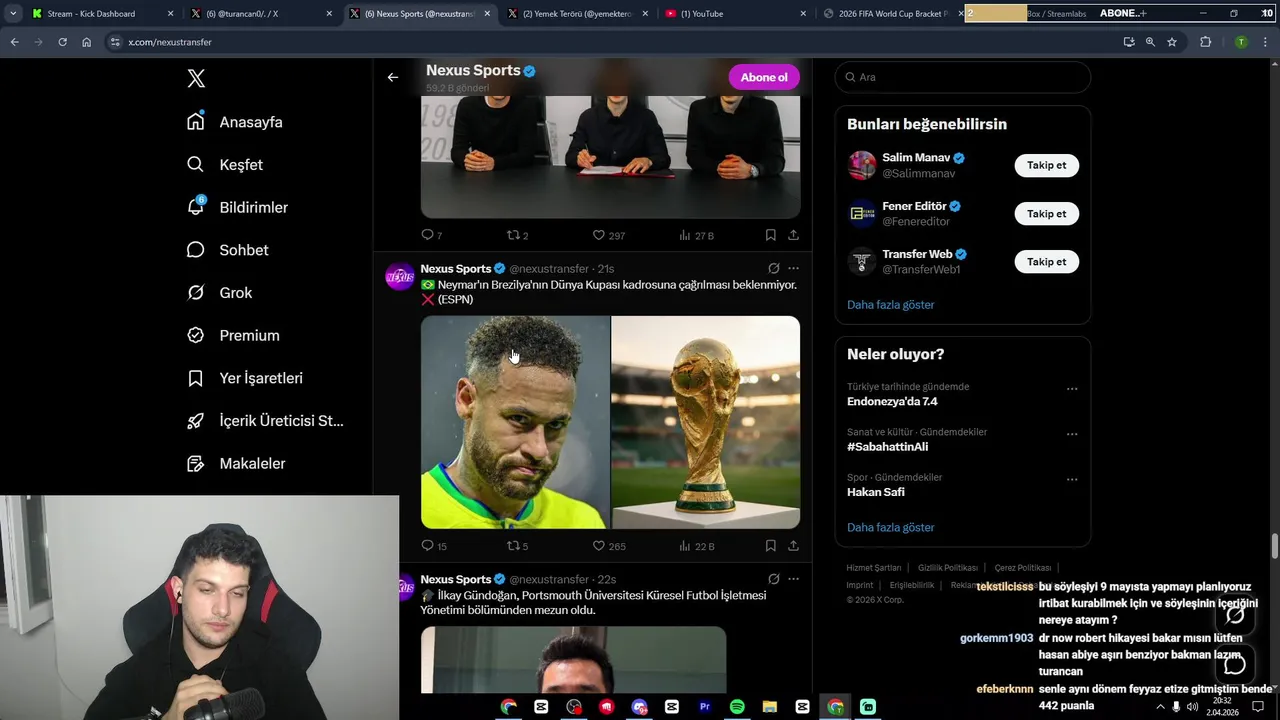Bookmark this page with star icon
This screenshot has width=1280, height=720.
tap(1172, 42)
